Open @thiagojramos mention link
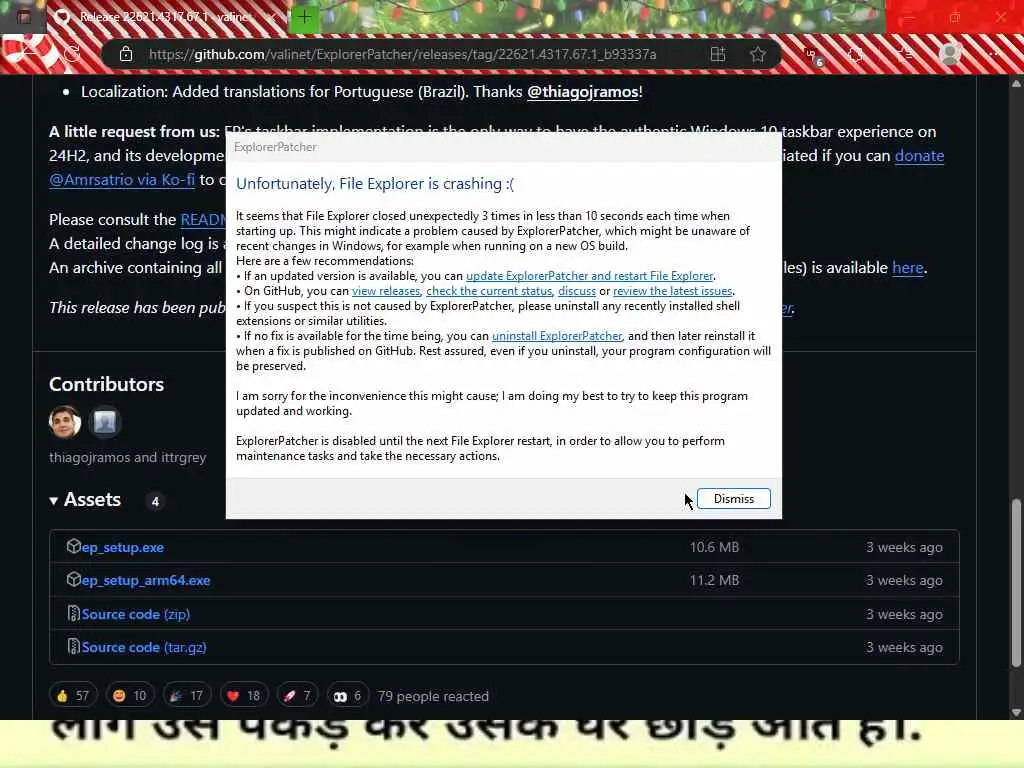The height and width of the screenshot is (768, 1024). (x=583, y=92)
